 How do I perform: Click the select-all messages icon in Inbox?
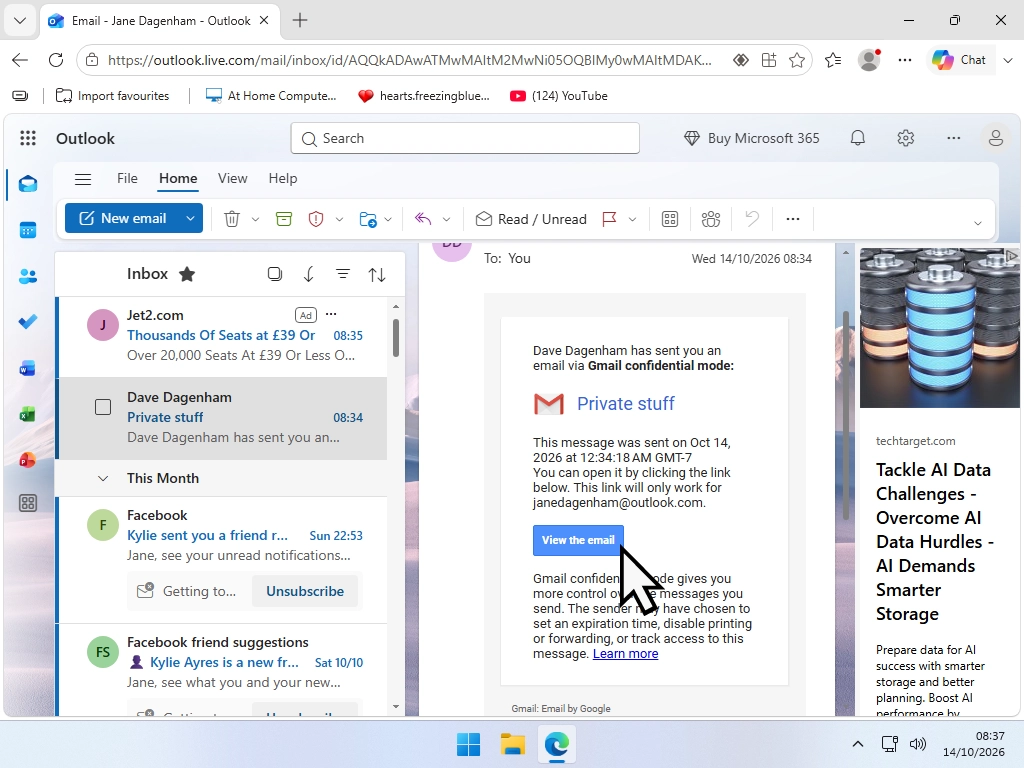(x=275, y=274)
